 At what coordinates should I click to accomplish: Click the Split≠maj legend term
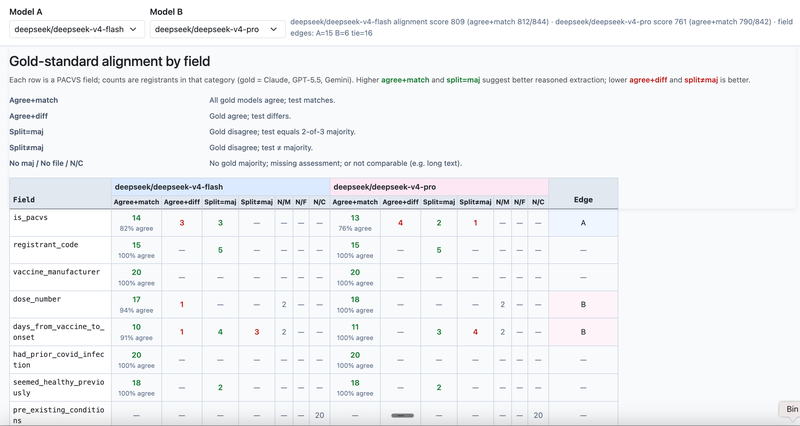click(x=27, y=147)
